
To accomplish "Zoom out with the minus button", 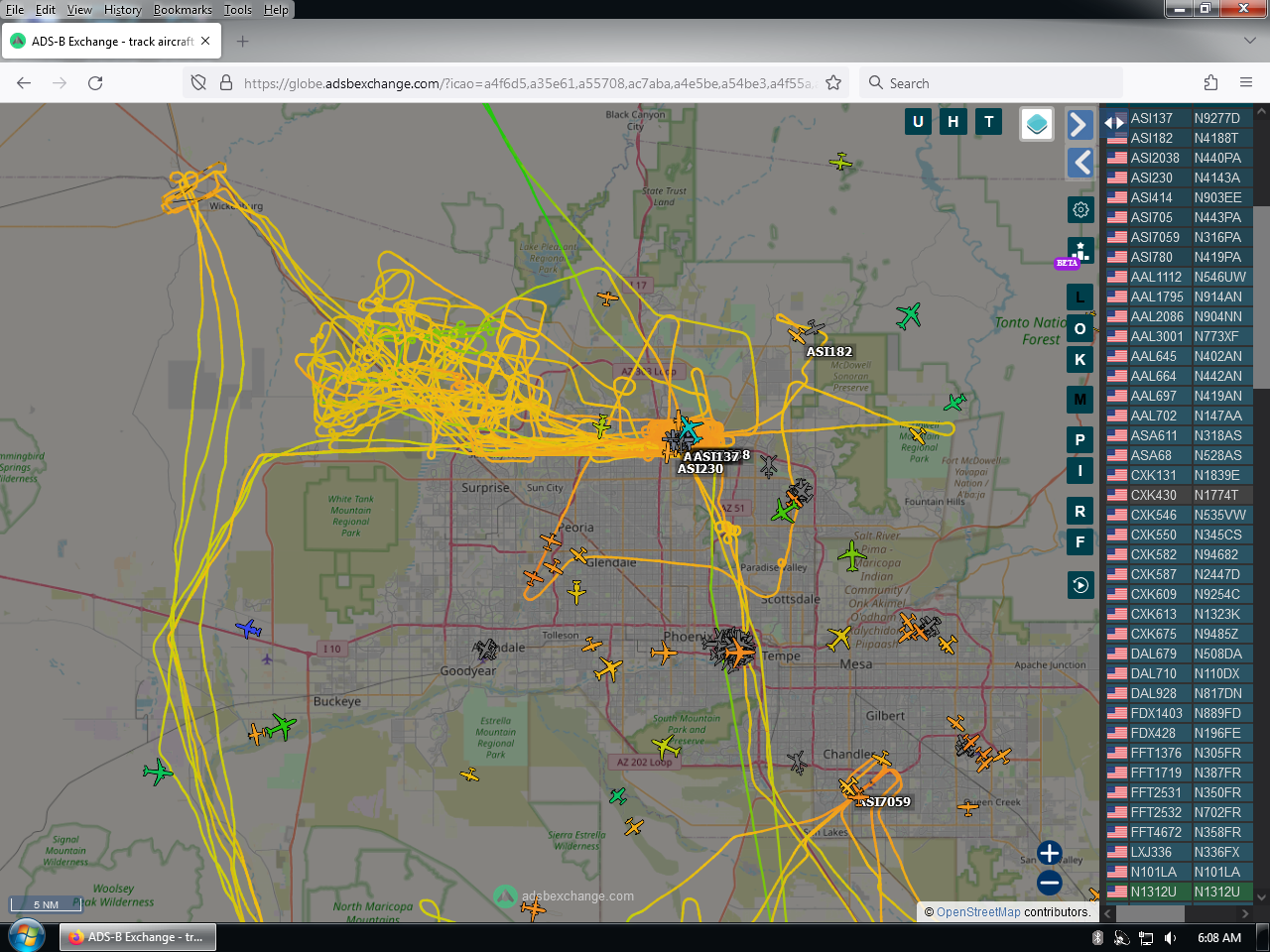I will click(x=1050, y=883).
